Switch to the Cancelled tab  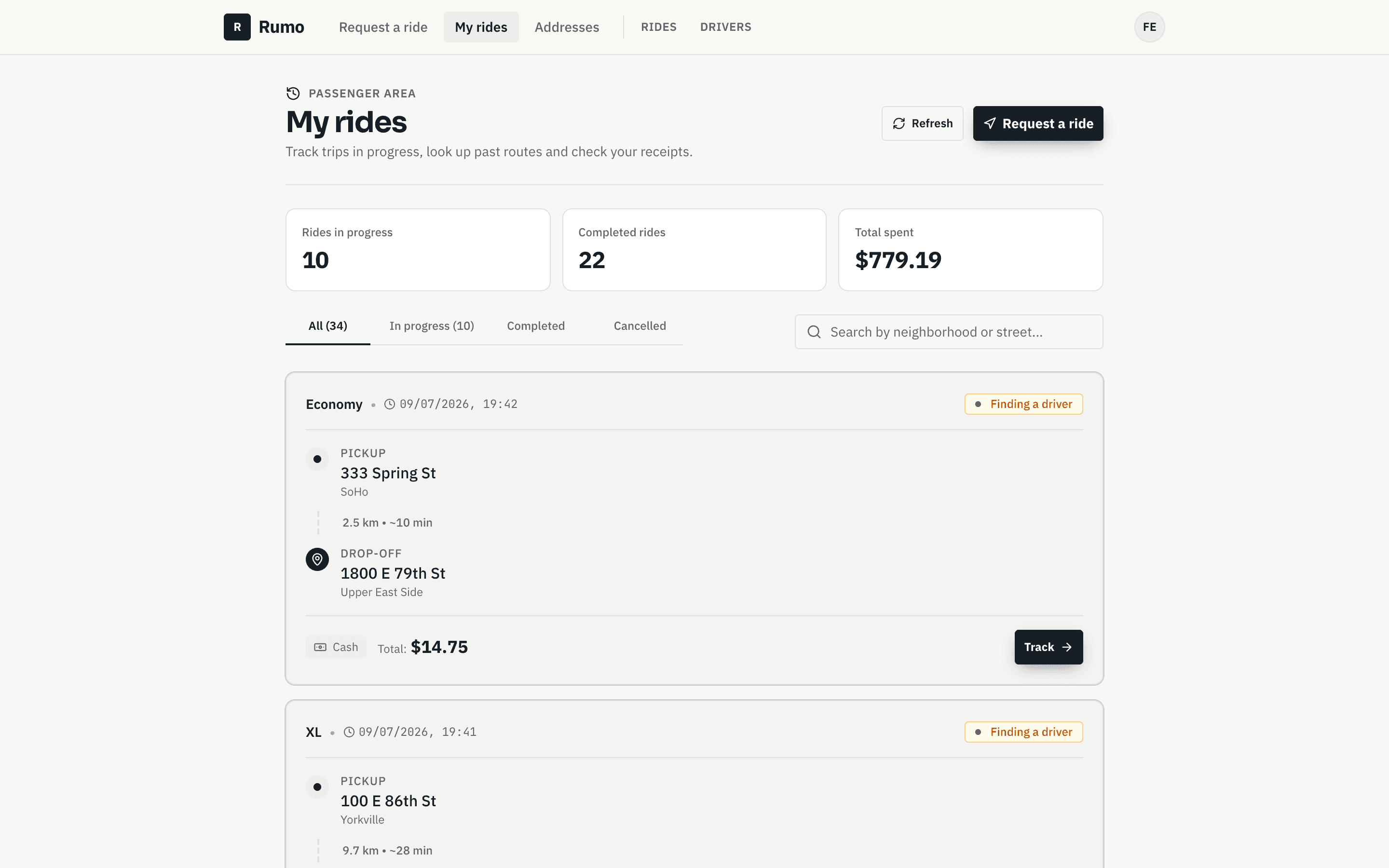(x=640, y=326)
